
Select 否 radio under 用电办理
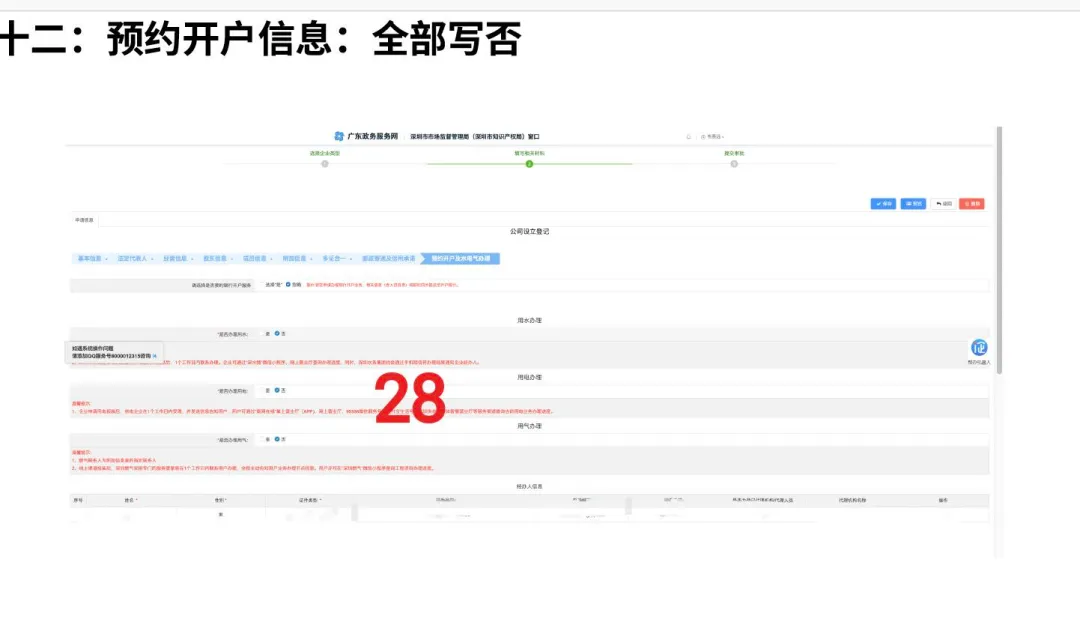tap(278, 391)
